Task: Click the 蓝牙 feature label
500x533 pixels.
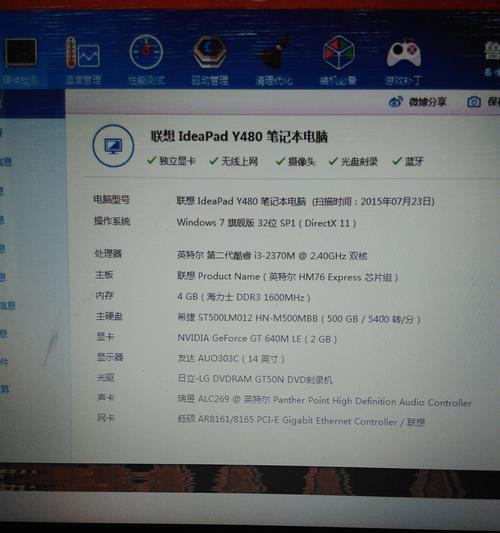Action: (x=414, y=161)
